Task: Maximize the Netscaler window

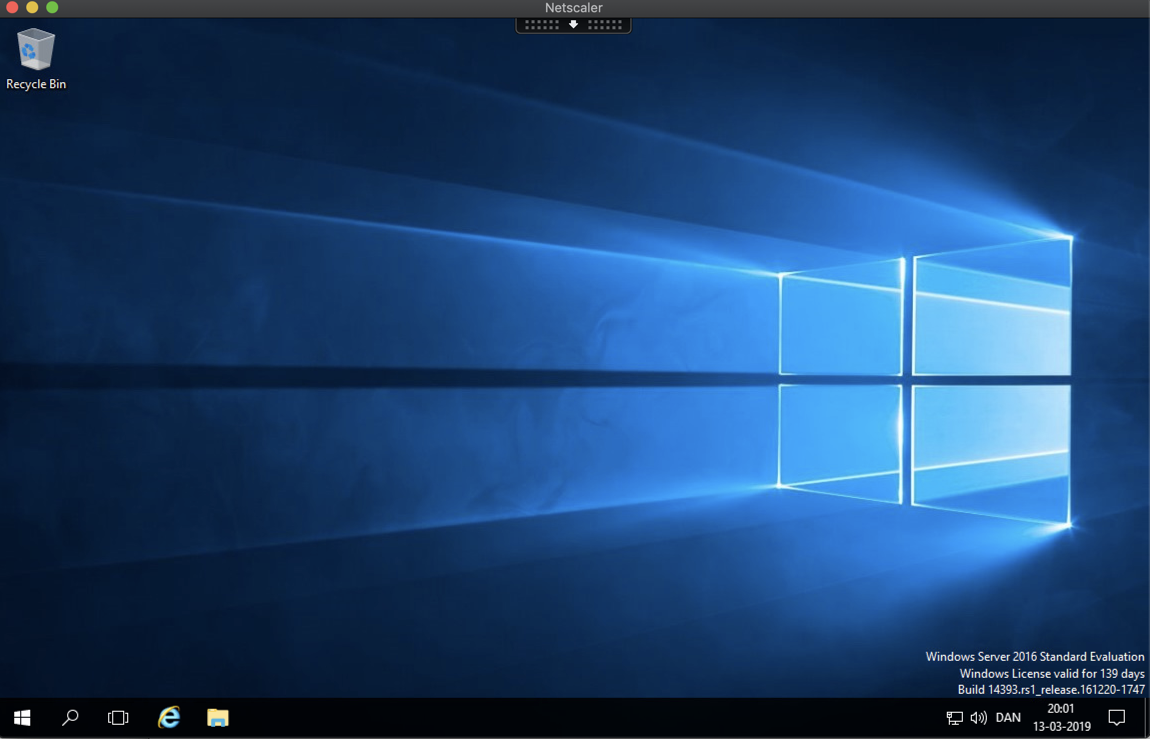Action: point(52,7)
